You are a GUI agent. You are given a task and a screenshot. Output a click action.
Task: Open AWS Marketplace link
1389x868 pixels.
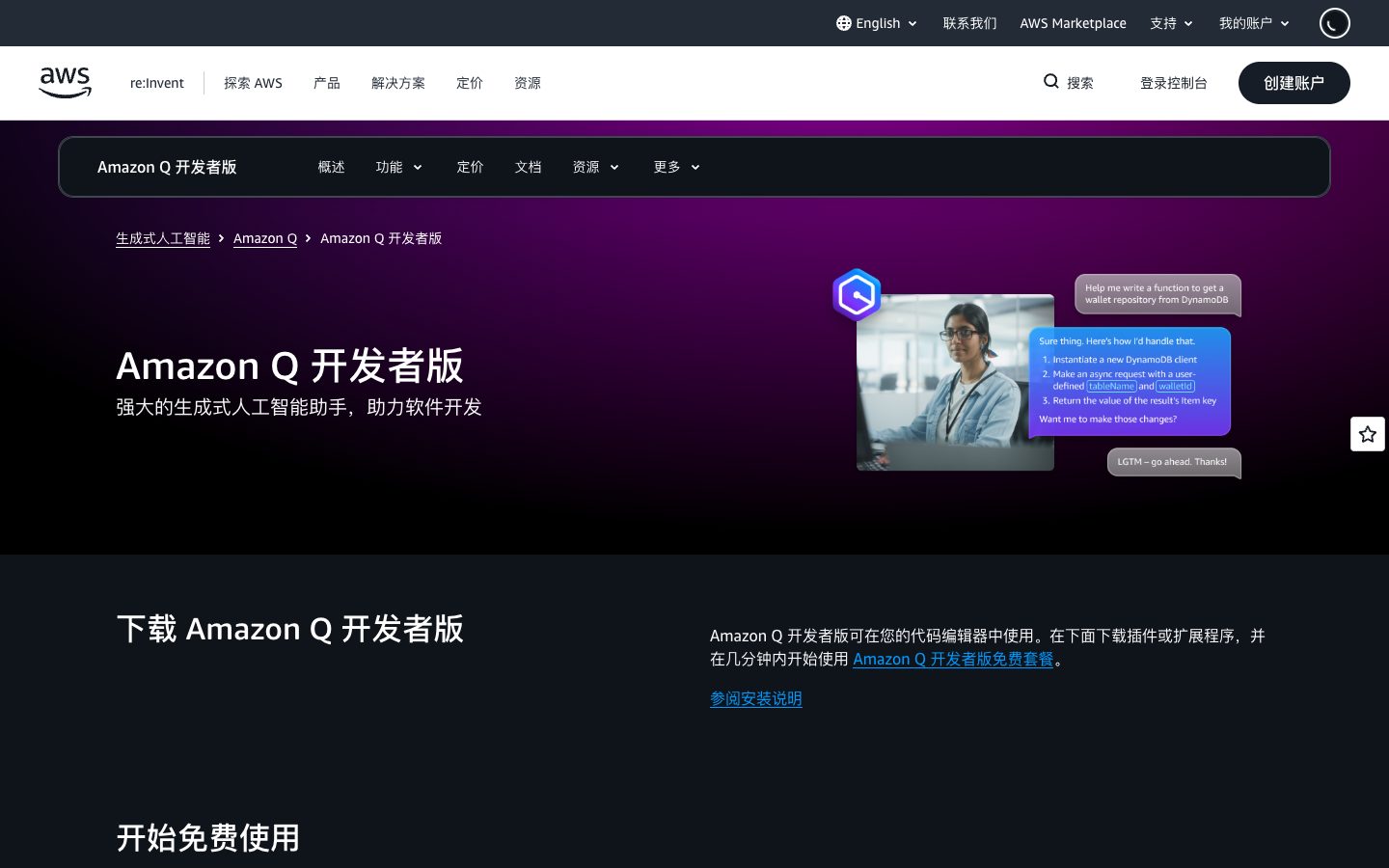(x=1074, y=23)
